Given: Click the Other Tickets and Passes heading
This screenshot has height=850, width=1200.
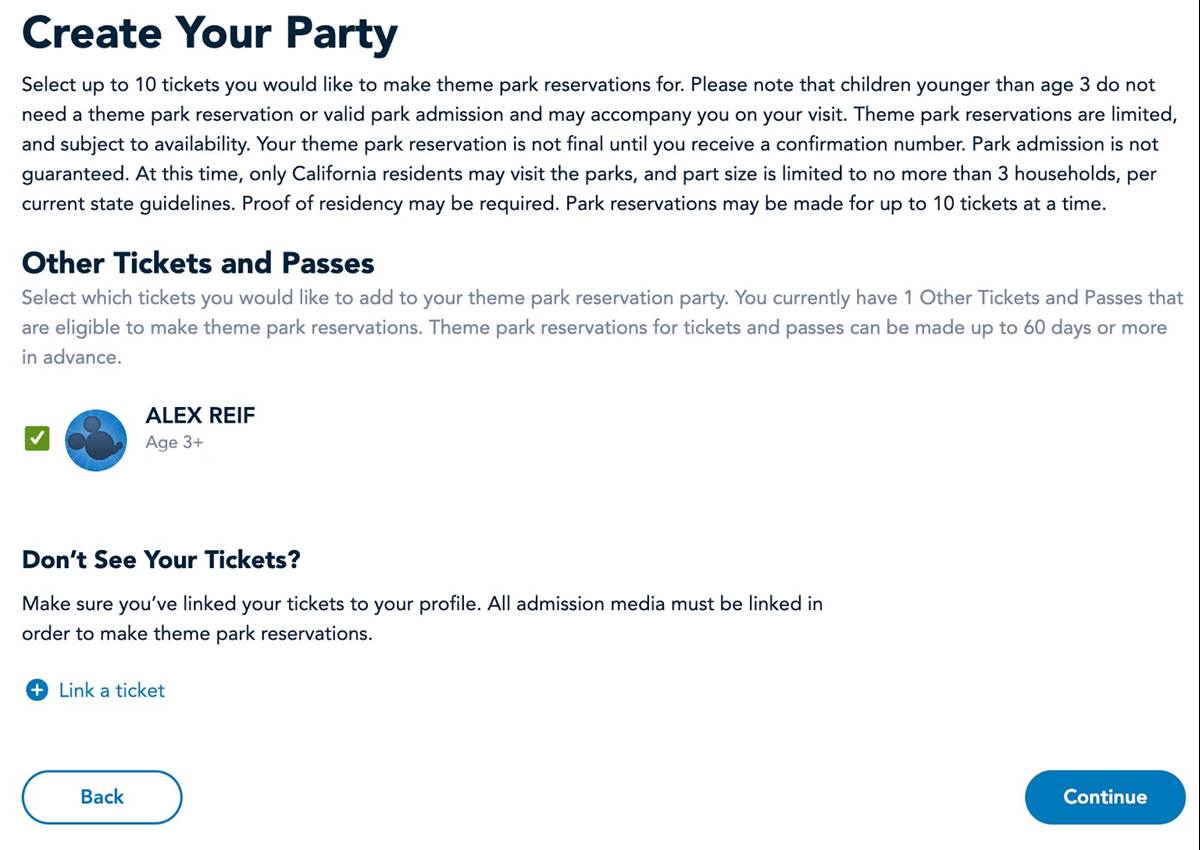Looking at the screenshot, I should 198,263.
